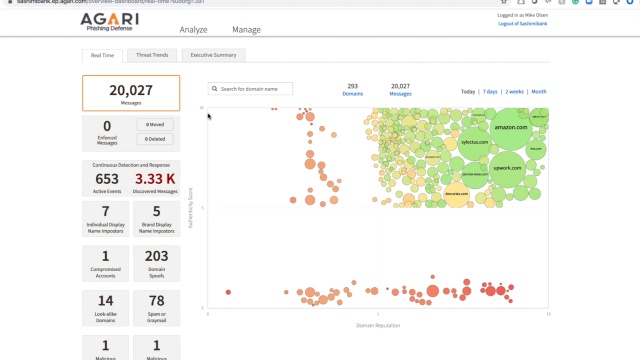Image resolution: width=640 pixels, height=360 pixels.
Task: Click the Continuous Detection and Response heading
Action: (131, 165)
